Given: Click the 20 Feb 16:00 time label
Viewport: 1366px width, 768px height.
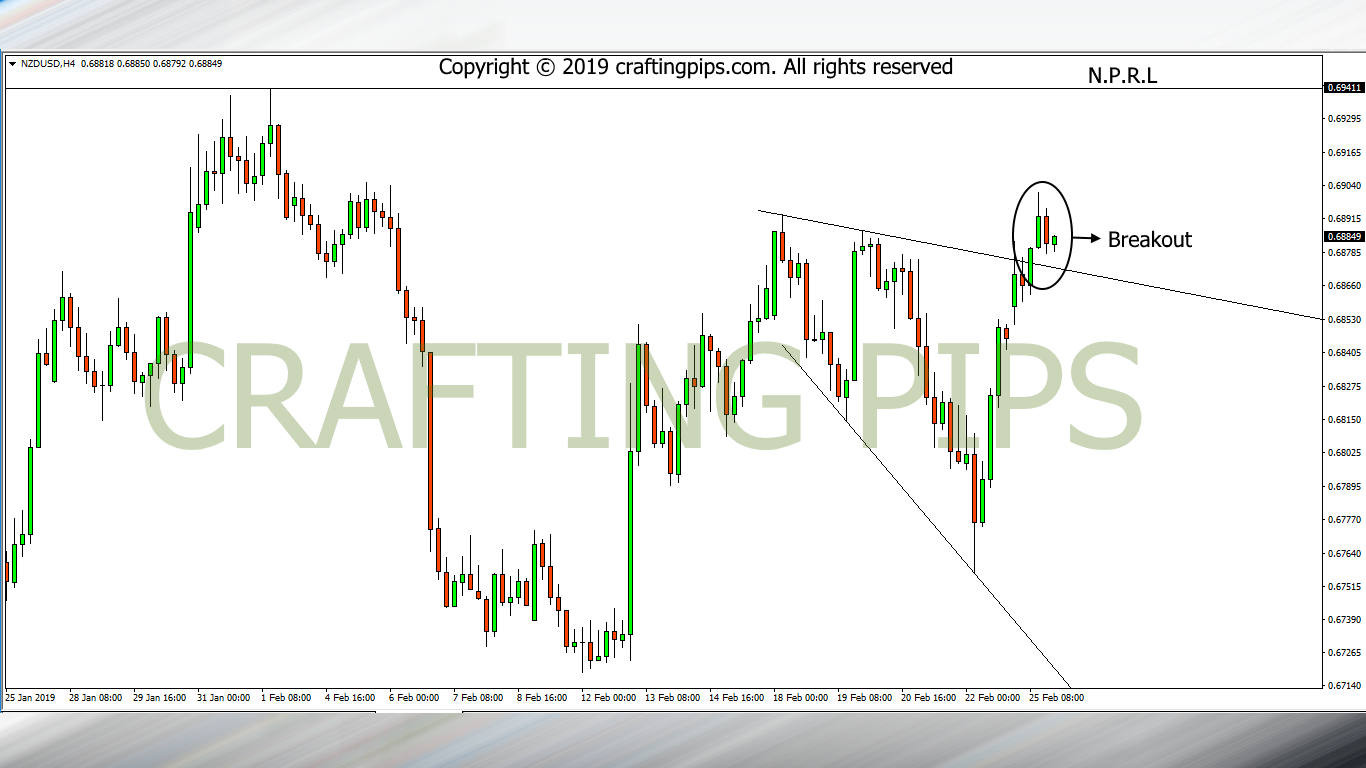Looking at the screenshot, I should 928,697.
